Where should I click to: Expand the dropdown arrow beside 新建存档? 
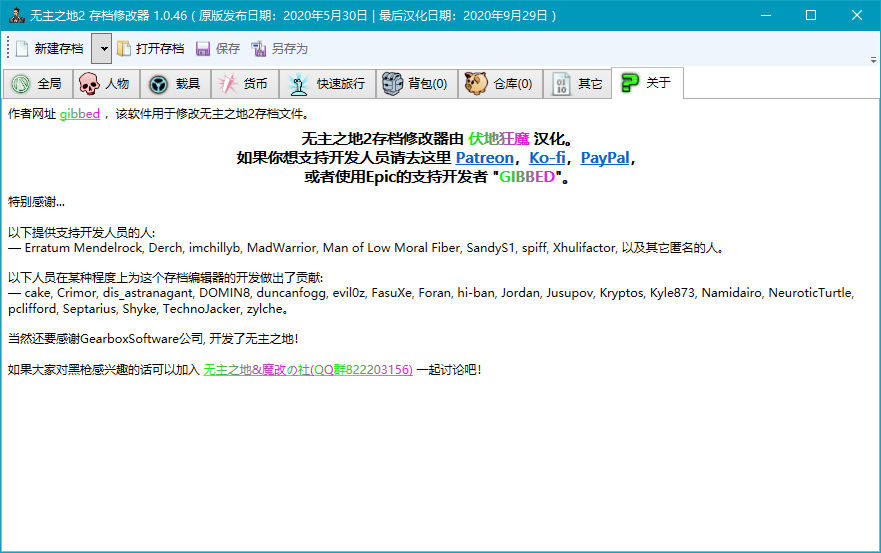[102, 49]
